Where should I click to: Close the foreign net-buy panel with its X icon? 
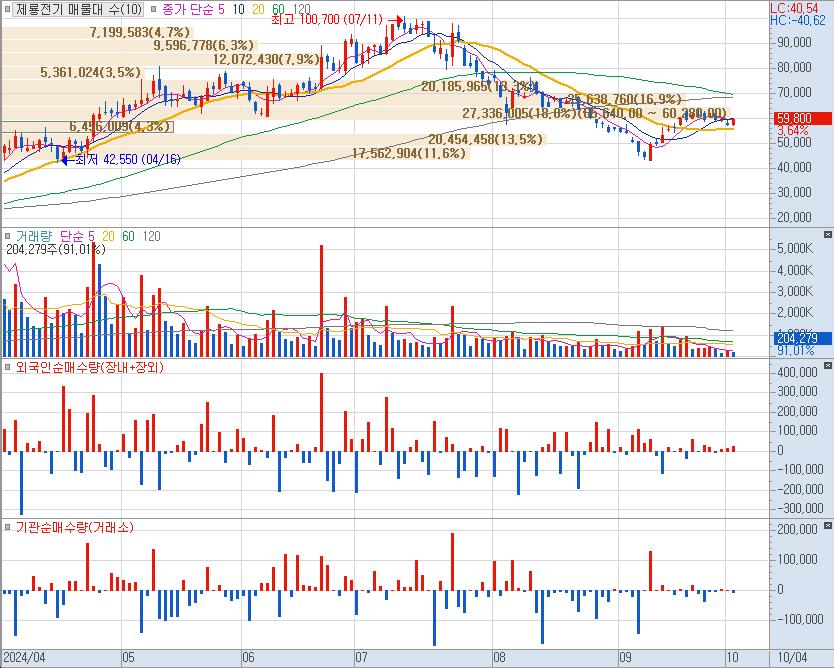tap(827, 367)
